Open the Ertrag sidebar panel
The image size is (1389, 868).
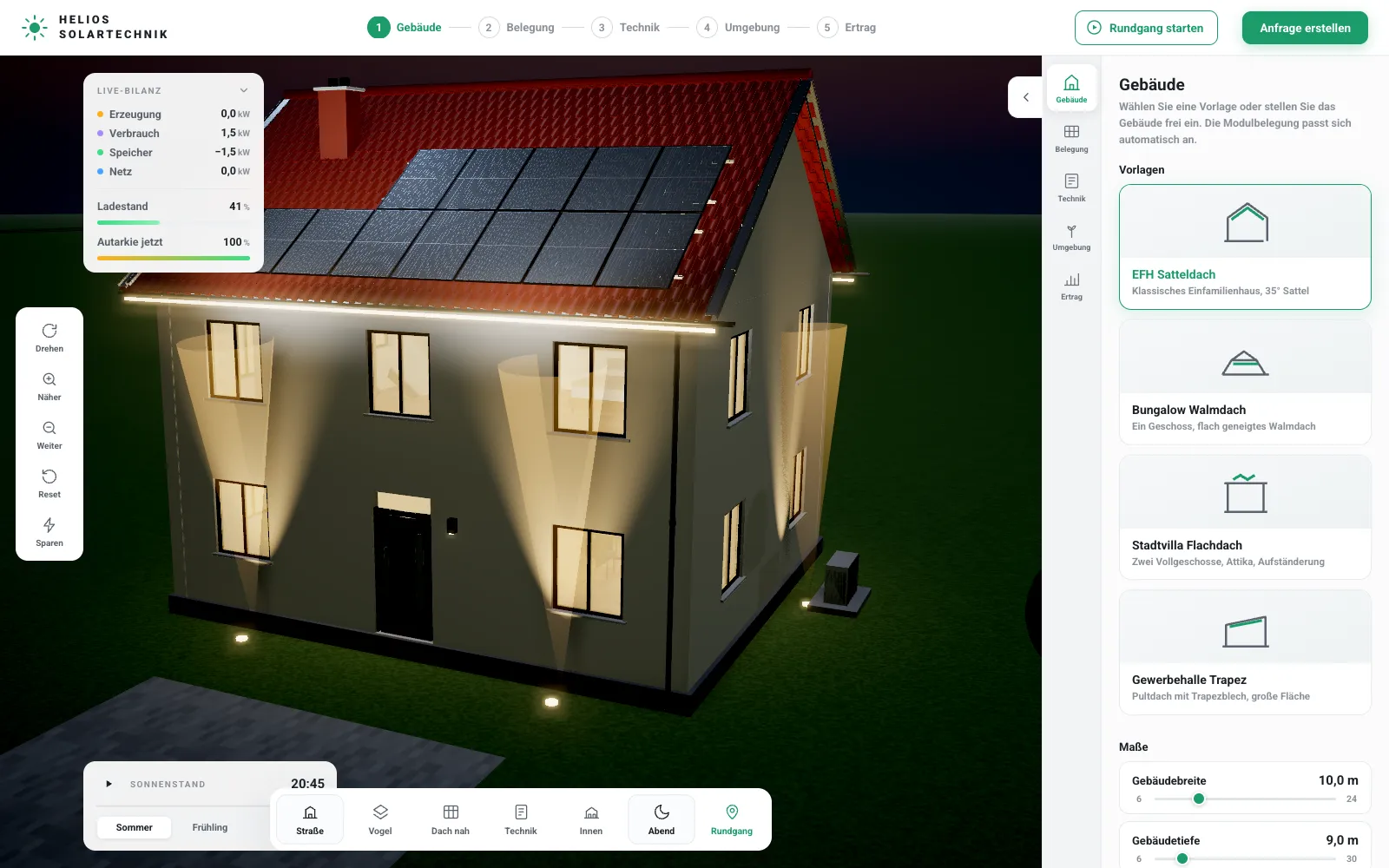(1071, 286)
